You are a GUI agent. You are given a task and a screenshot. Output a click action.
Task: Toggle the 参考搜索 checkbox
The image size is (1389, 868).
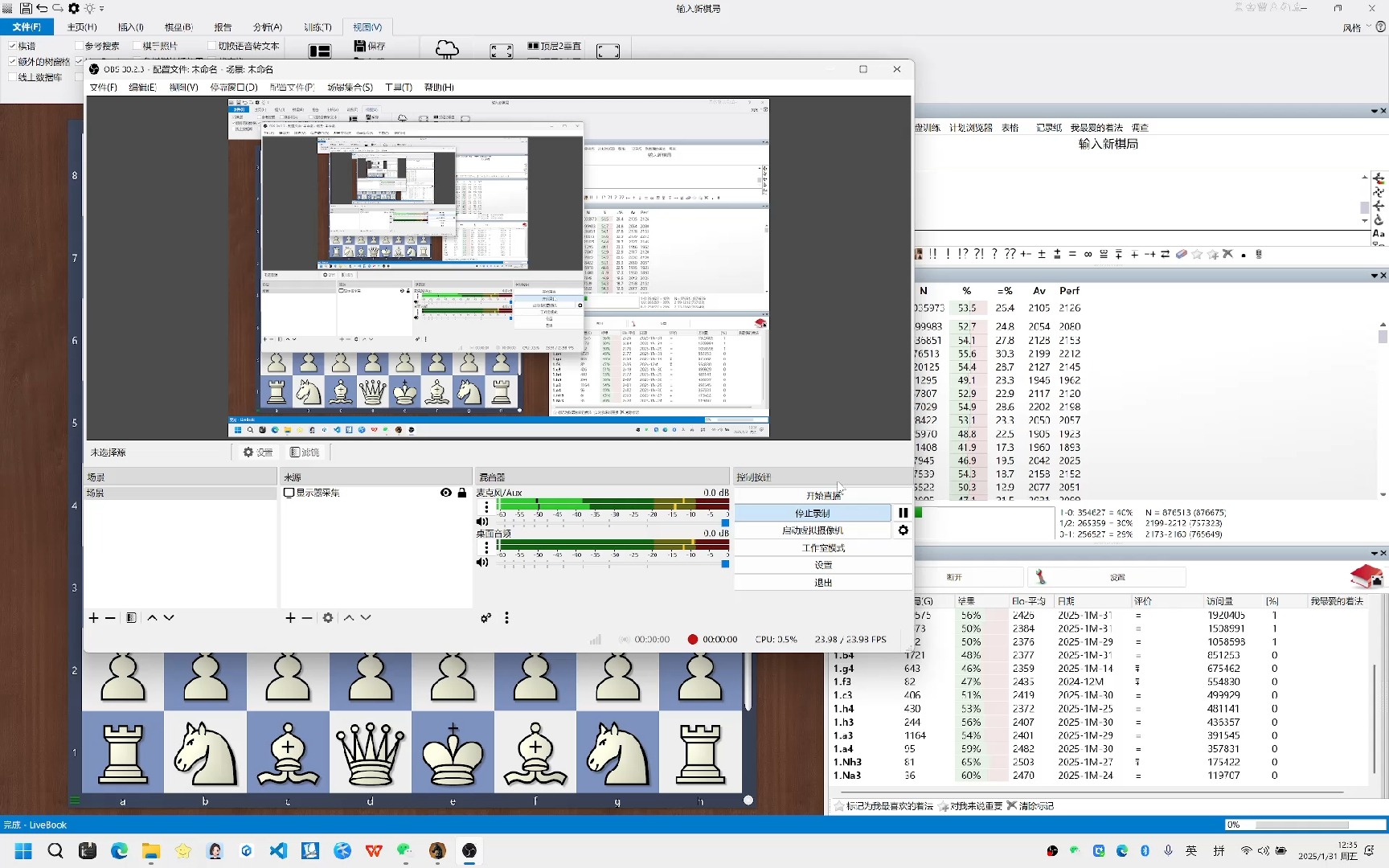79,46
